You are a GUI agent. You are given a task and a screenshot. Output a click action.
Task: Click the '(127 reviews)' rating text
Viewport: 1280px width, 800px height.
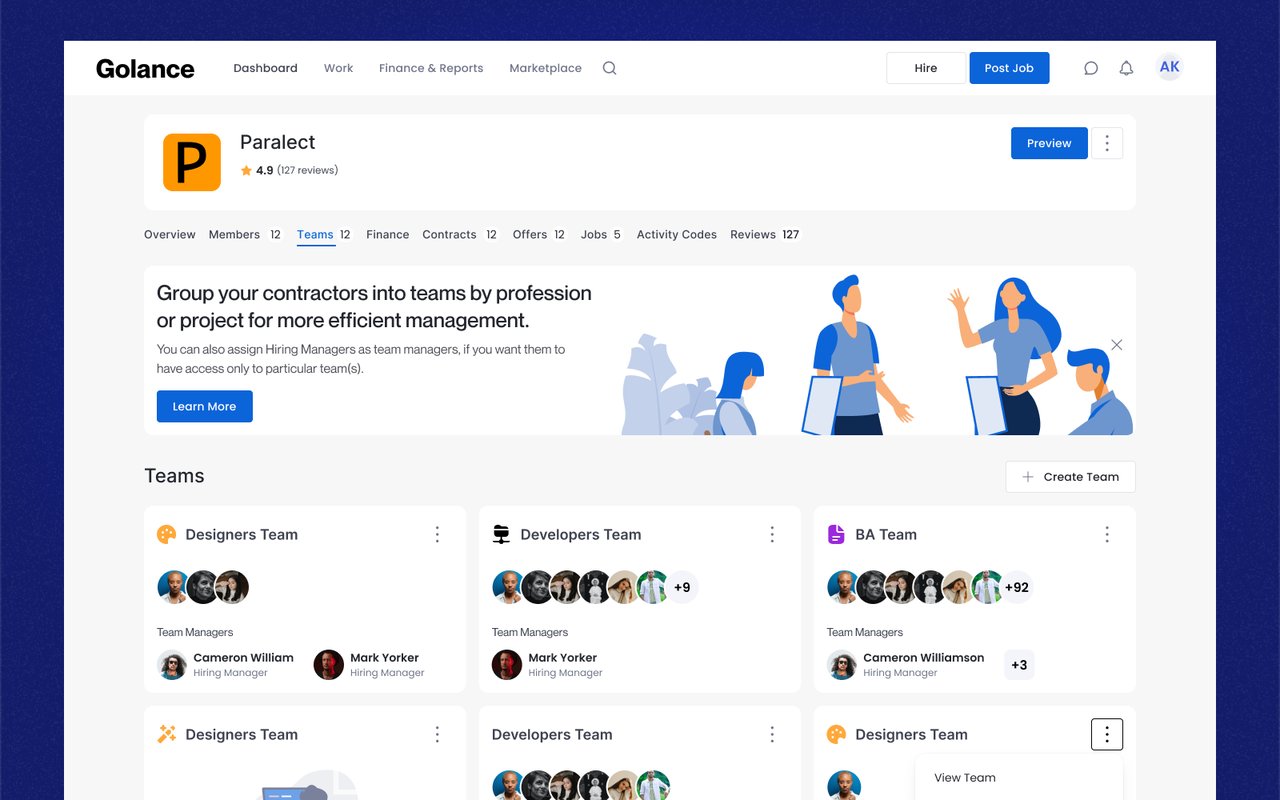point(308,170)
